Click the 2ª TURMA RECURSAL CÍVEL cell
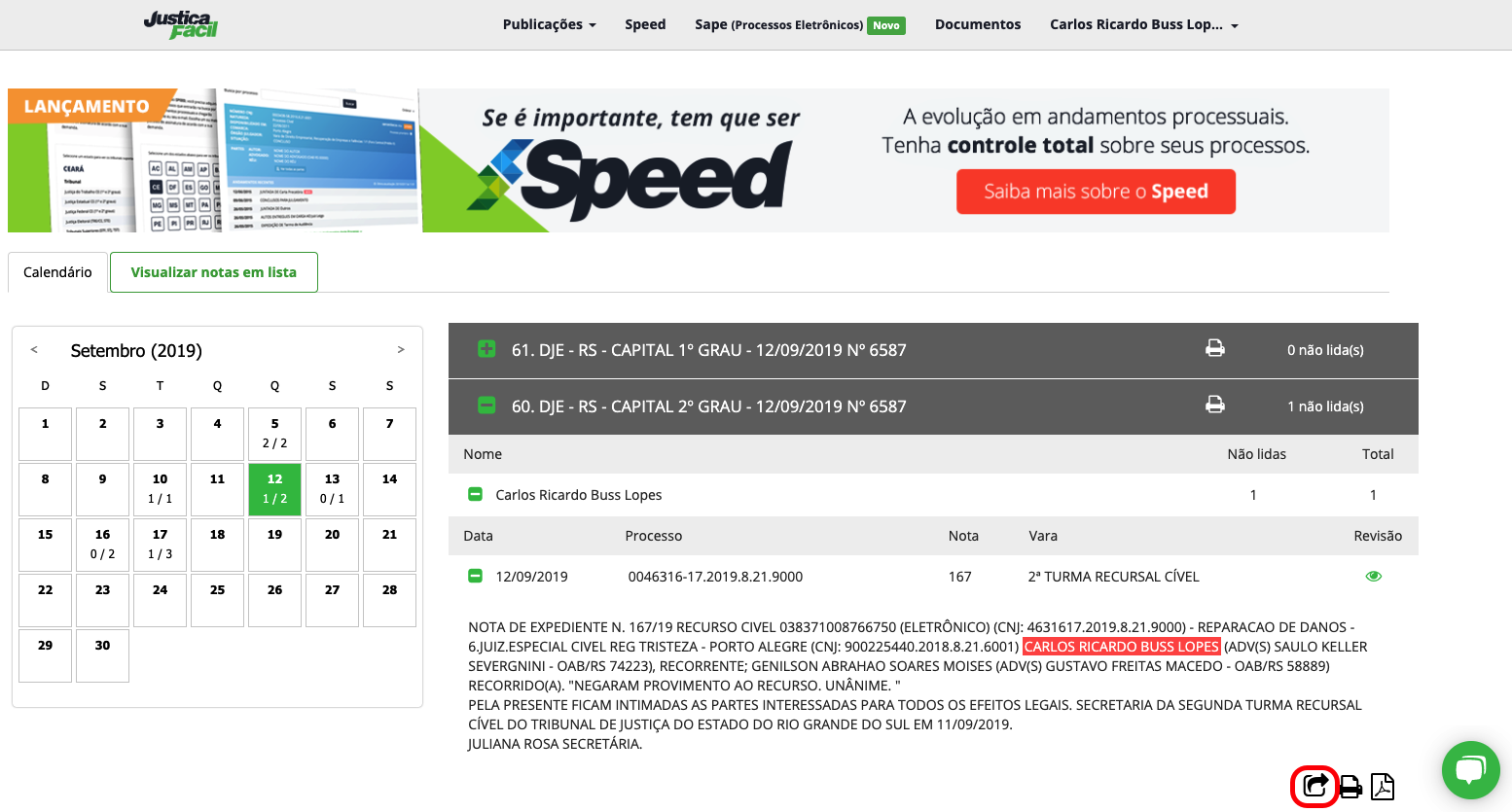 (1113, 577)
